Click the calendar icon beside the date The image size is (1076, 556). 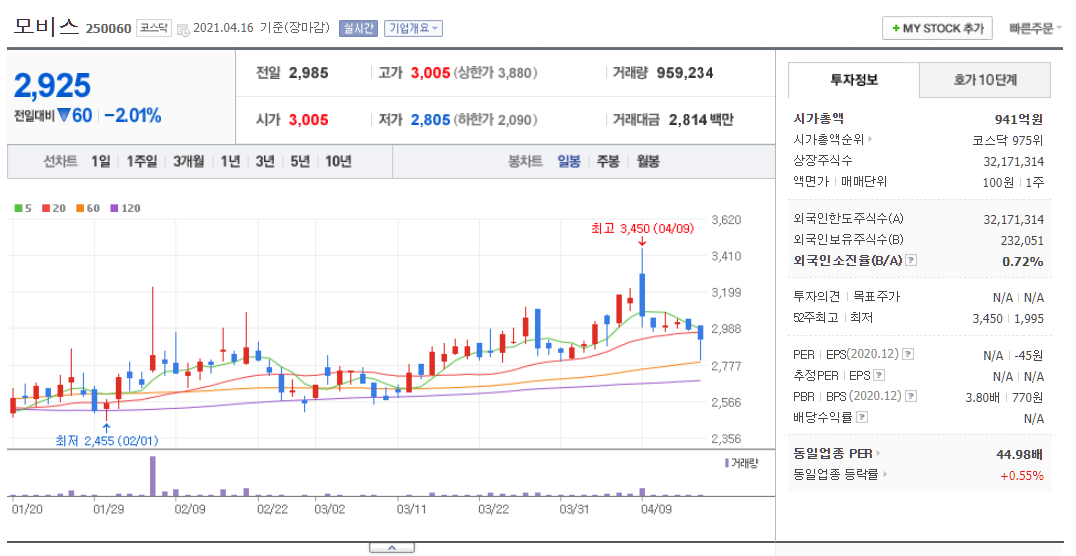click(183, 30)
